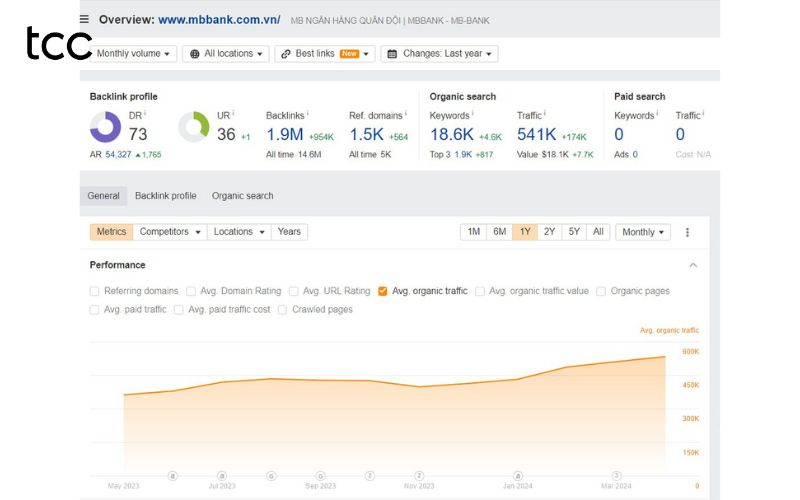Enable the Avg. paid traffic cost checkbox
Image resolution: width=800 pixels, height=500 pixels.
pyautogui.click(x=179, y=310)
